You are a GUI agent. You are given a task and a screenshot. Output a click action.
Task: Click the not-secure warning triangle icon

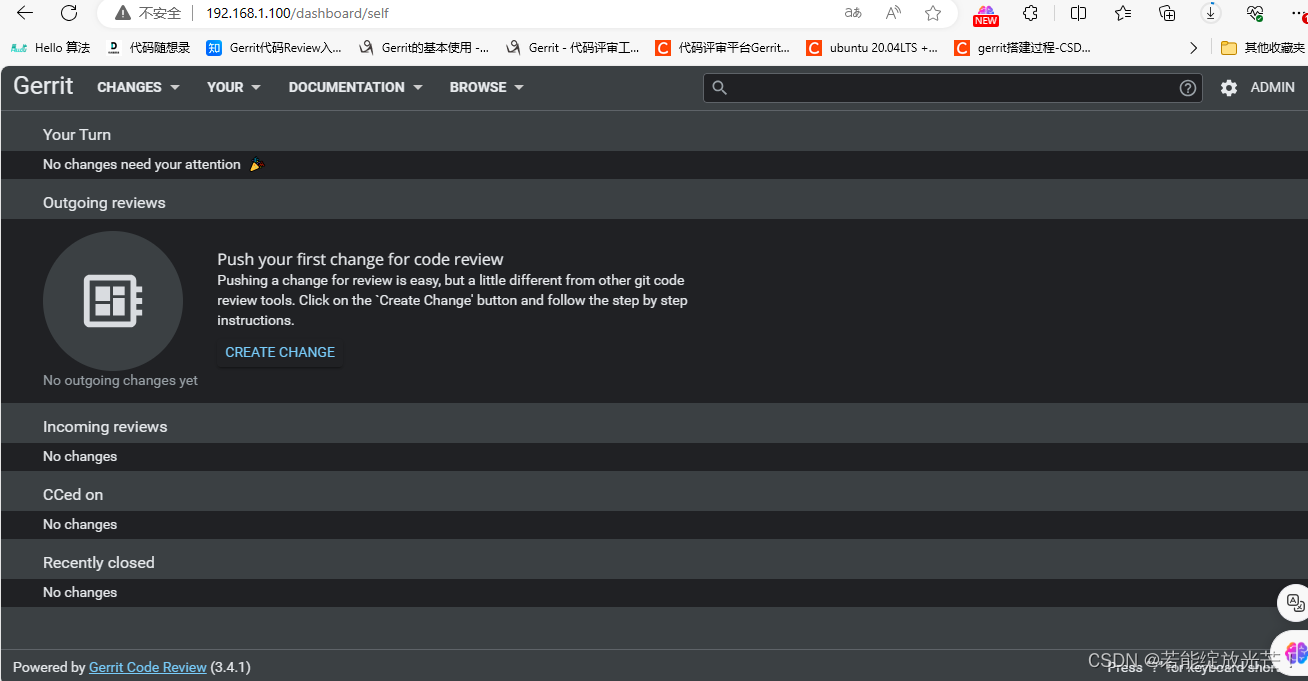(x=122, y=13)
